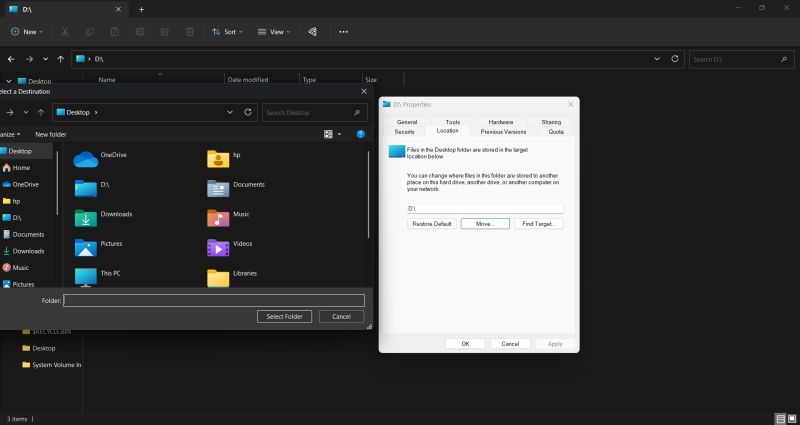Switch to large thumbnails view in status bar
The width and height of the screenshot is (800, 425).
pos(791,419)
